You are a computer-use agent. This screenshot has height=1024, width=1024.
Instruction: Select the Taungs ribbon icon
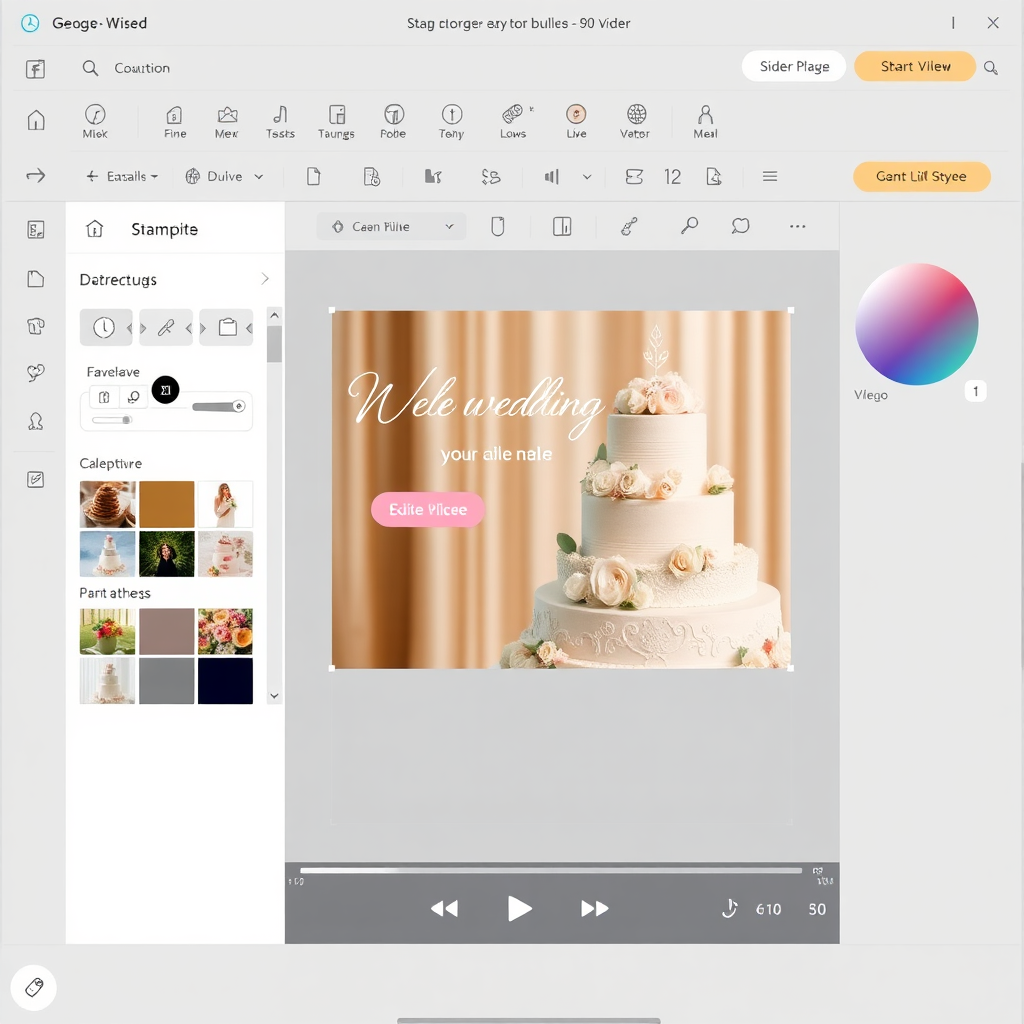point(336,121)
